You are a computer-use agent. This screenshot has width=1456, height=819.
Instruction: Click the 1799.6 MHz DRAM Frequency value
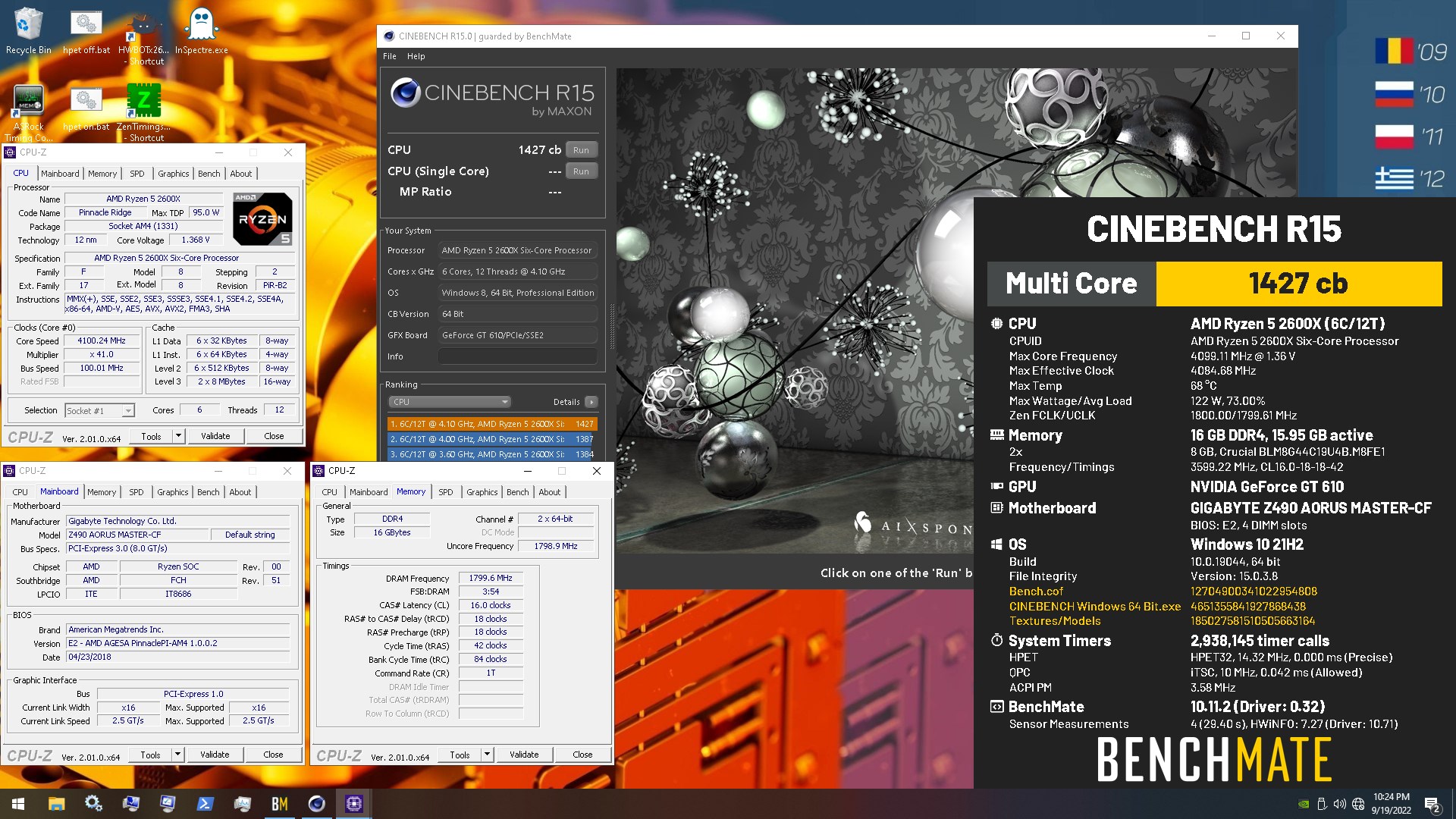coord(491,578)
